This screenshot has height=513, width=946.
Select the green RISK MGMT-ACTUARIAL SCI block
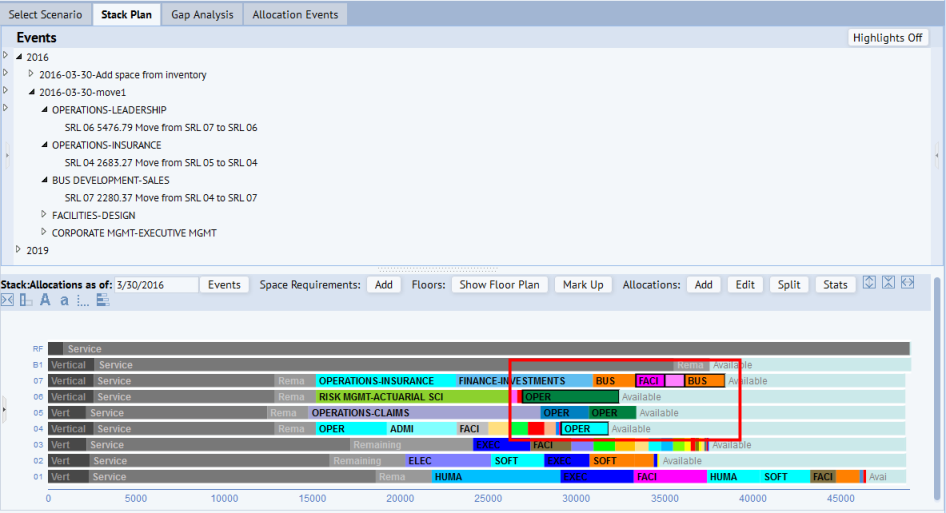(x=413, y=397)
